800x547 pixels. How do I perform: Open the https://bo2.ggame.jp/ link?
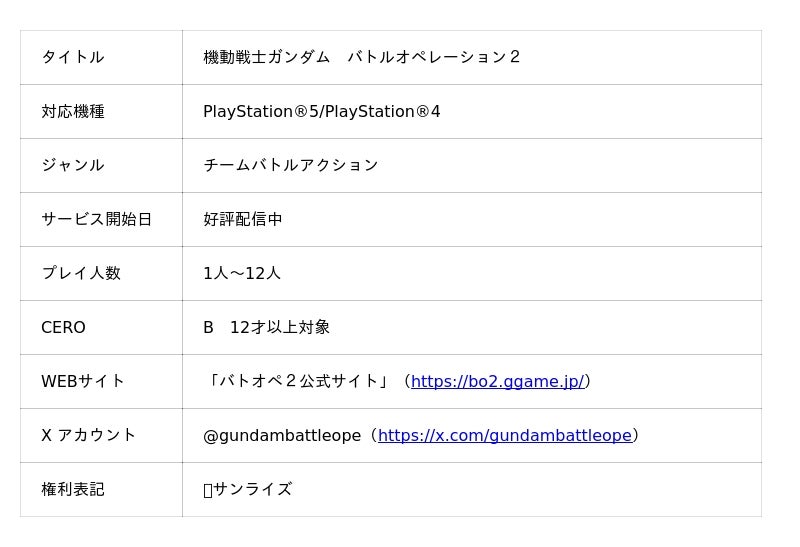pyautogui.click(x=497, y=381)
